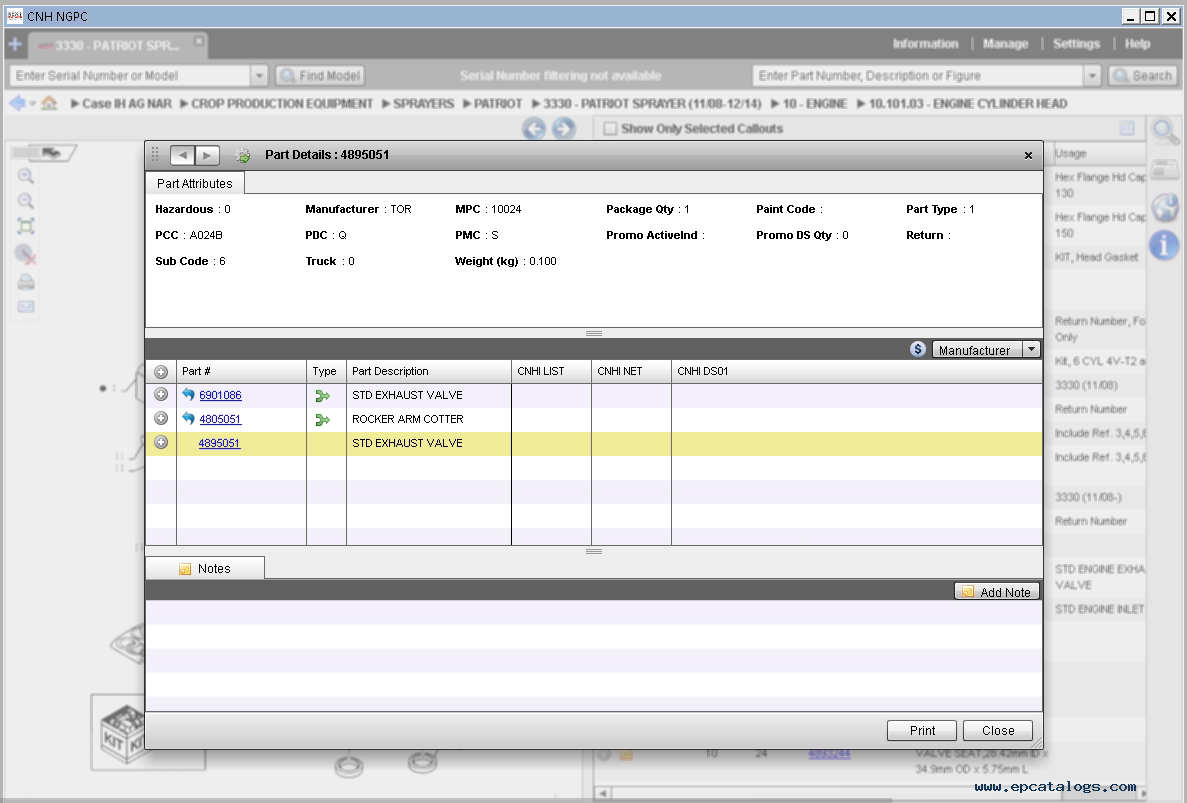This screenshot has width=1187, height=803.
Task: Expand the row for part 4805051
Action: [x=161, y=419]
